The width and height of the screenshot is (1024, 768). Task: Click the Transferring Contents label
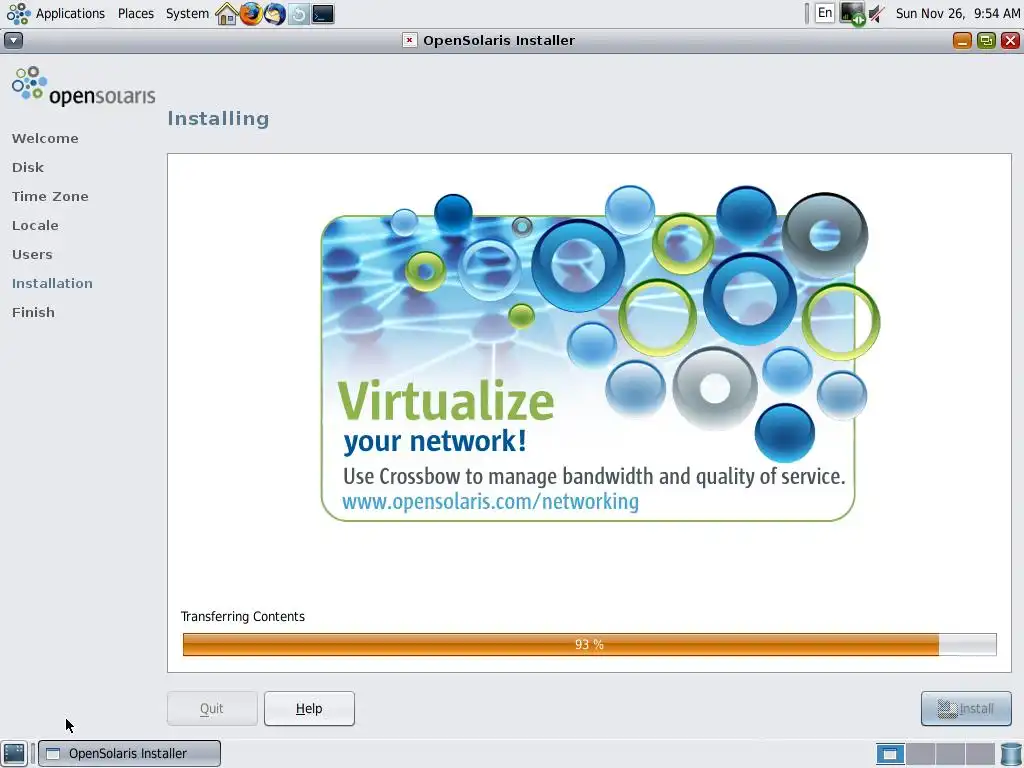[x=243, y=616]
